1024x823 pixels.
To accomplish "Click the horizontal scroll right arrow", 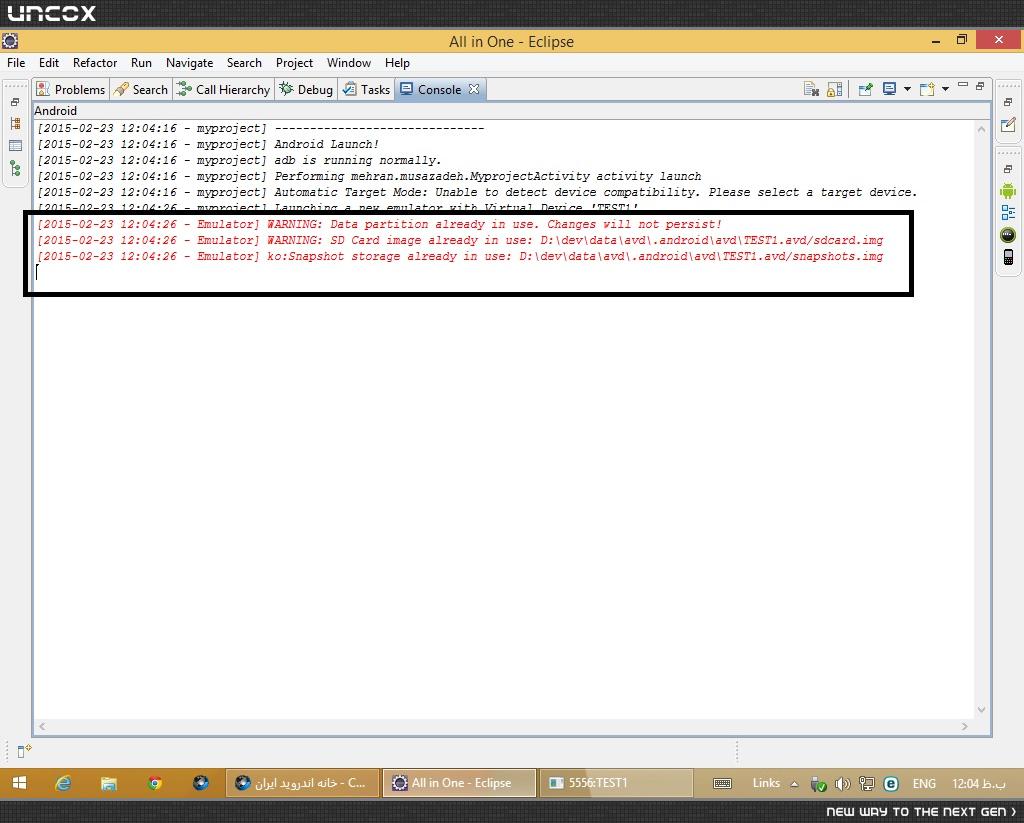I will click(x=965, y=726).
